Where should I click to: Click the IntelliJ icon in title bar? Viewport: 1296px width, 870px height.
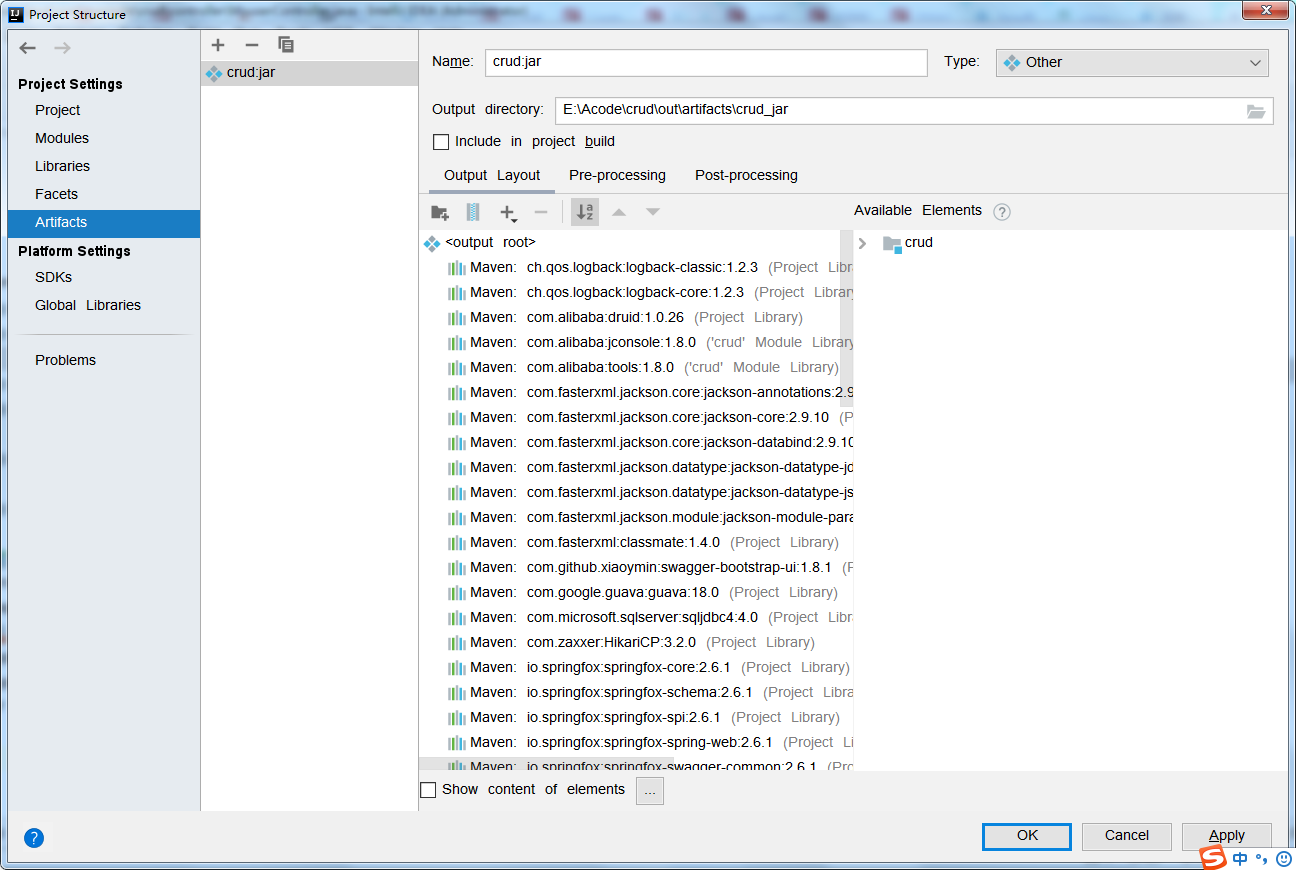coord(16,15)
